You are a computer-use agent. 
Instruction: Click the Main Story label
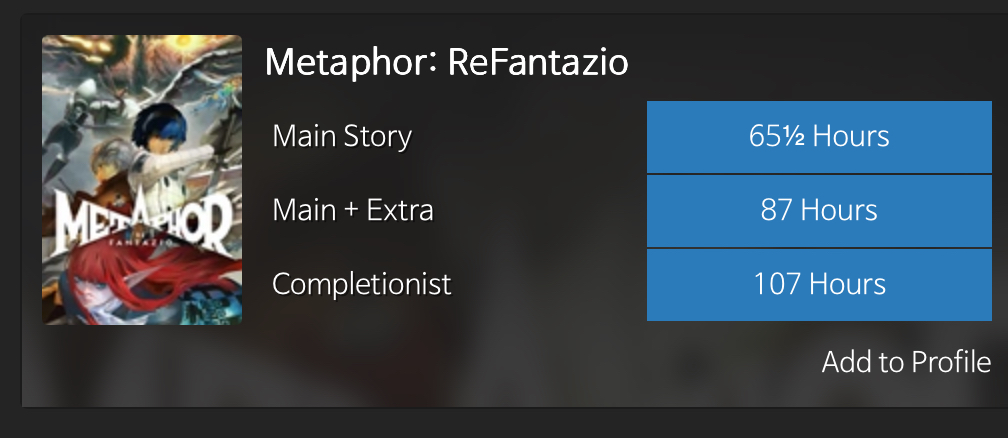[x=342, y=136]
